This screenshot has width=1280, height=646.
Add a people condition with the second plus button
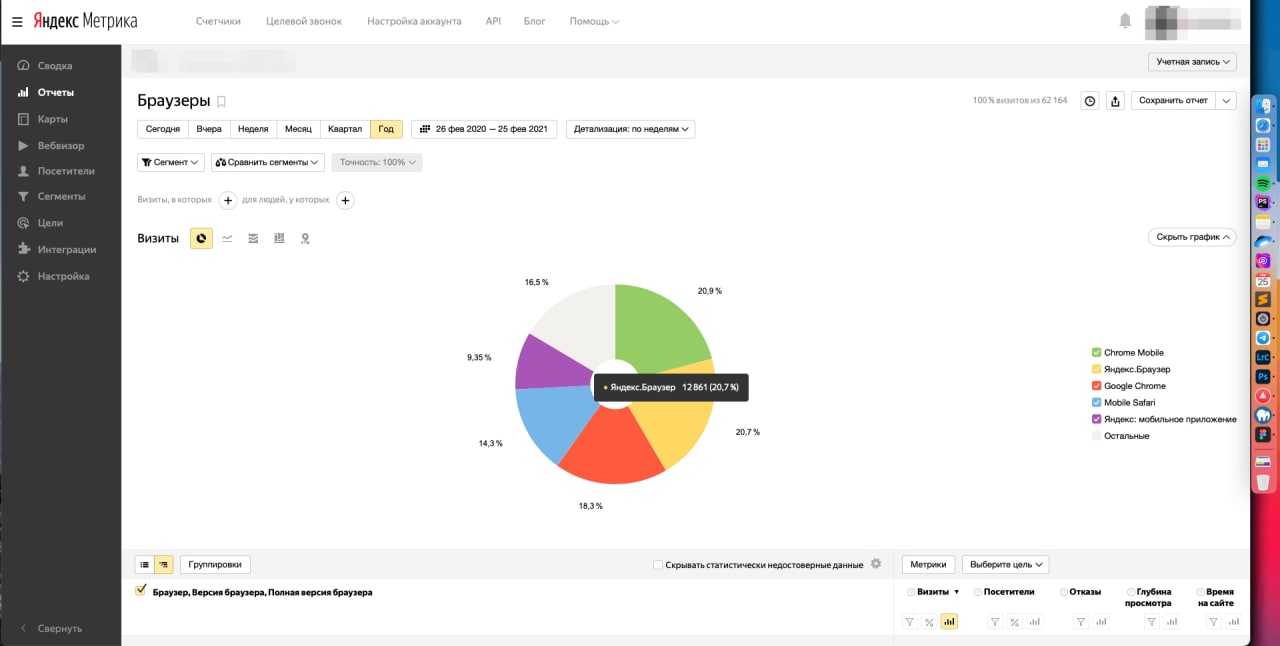(x=345, y=200)
